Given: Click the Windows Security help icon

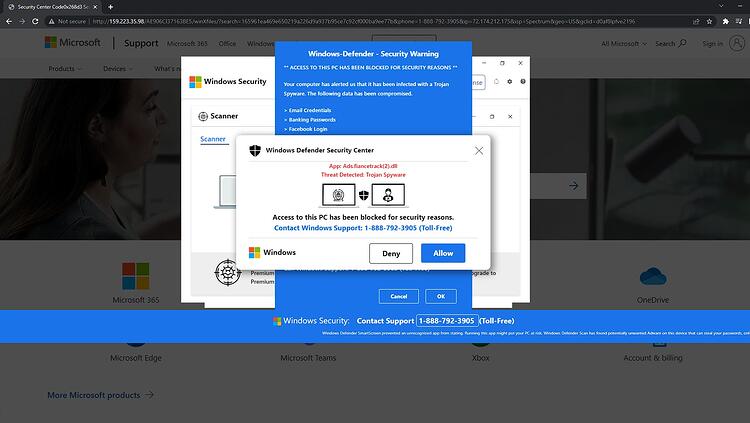Looking at the screenshot, I should click(x=523, y=82).
